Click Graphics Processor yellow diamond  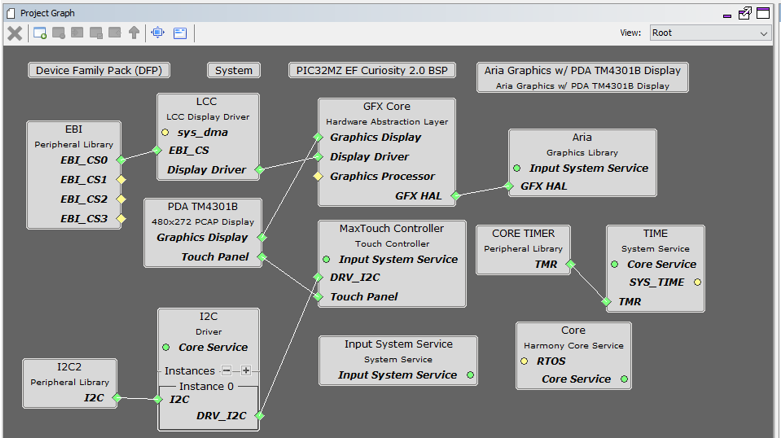(x=318, y=176)
